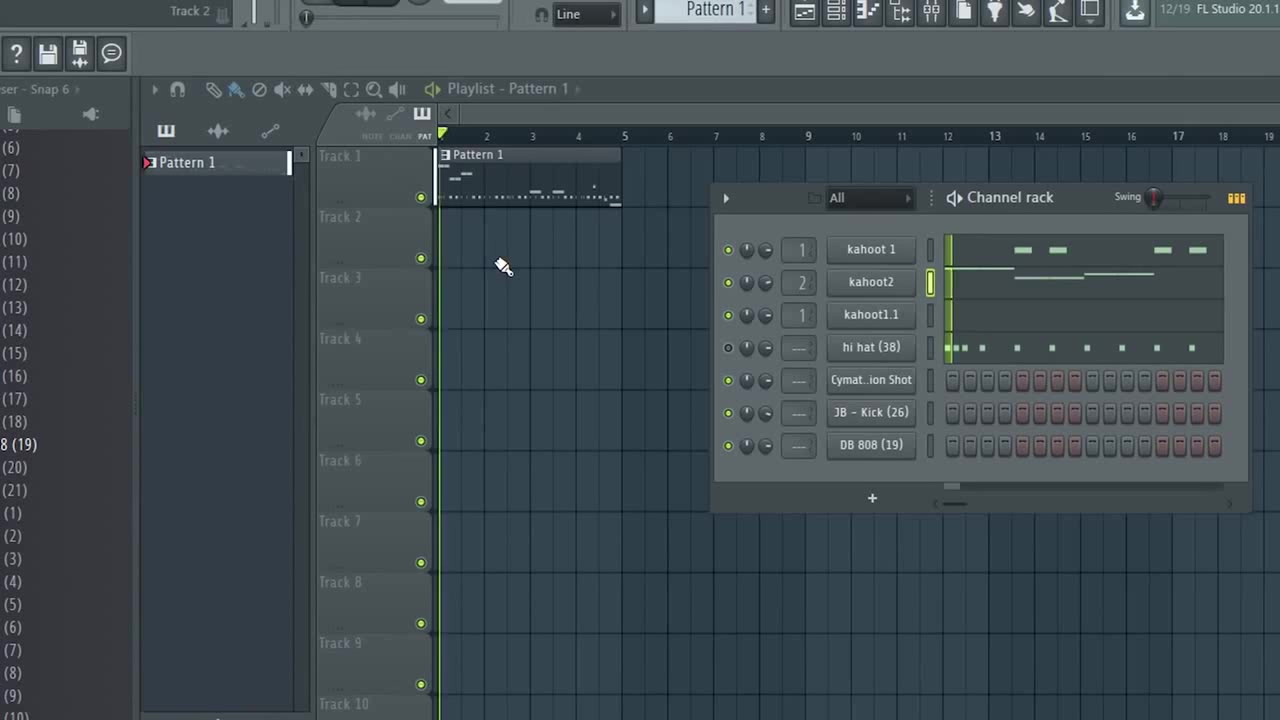
Task: Select Pattern 1 in the picker list
Action: 218,163
